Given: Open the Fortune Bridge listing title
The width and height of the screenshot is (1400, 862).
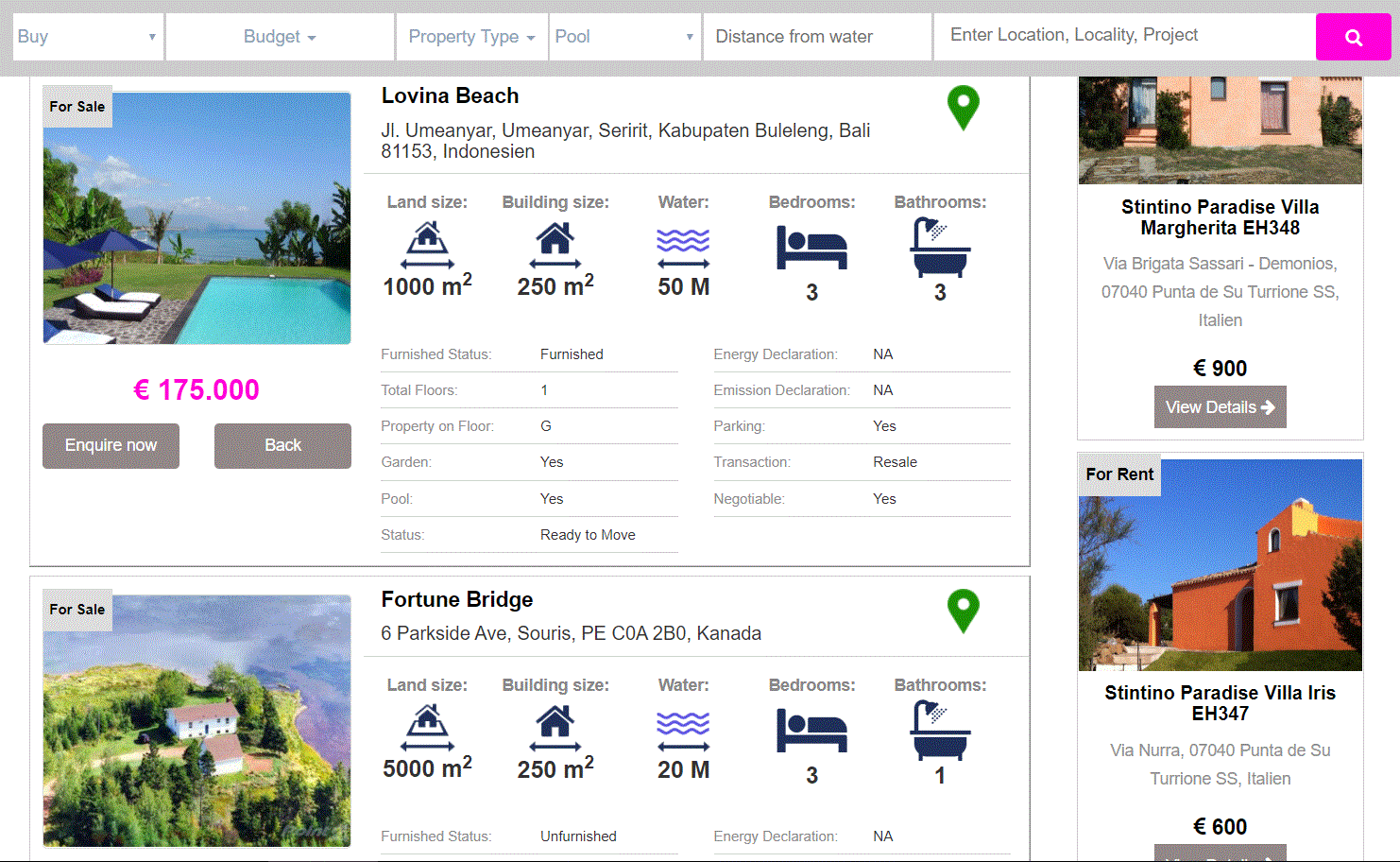Looking at the screenshot, I should (x=457, y=599).
